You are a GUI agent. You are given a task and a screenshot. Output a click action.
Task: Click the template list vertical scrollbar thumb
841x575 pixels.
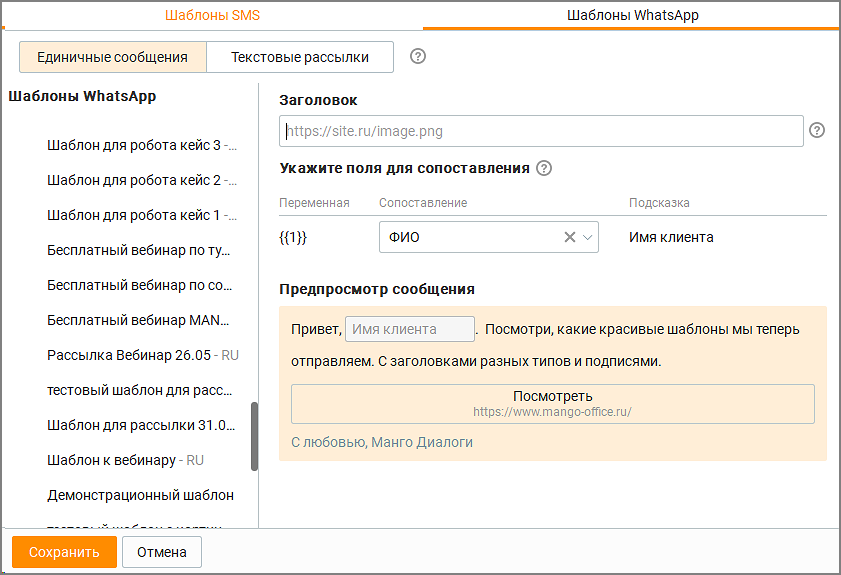(x=254, y=437)
